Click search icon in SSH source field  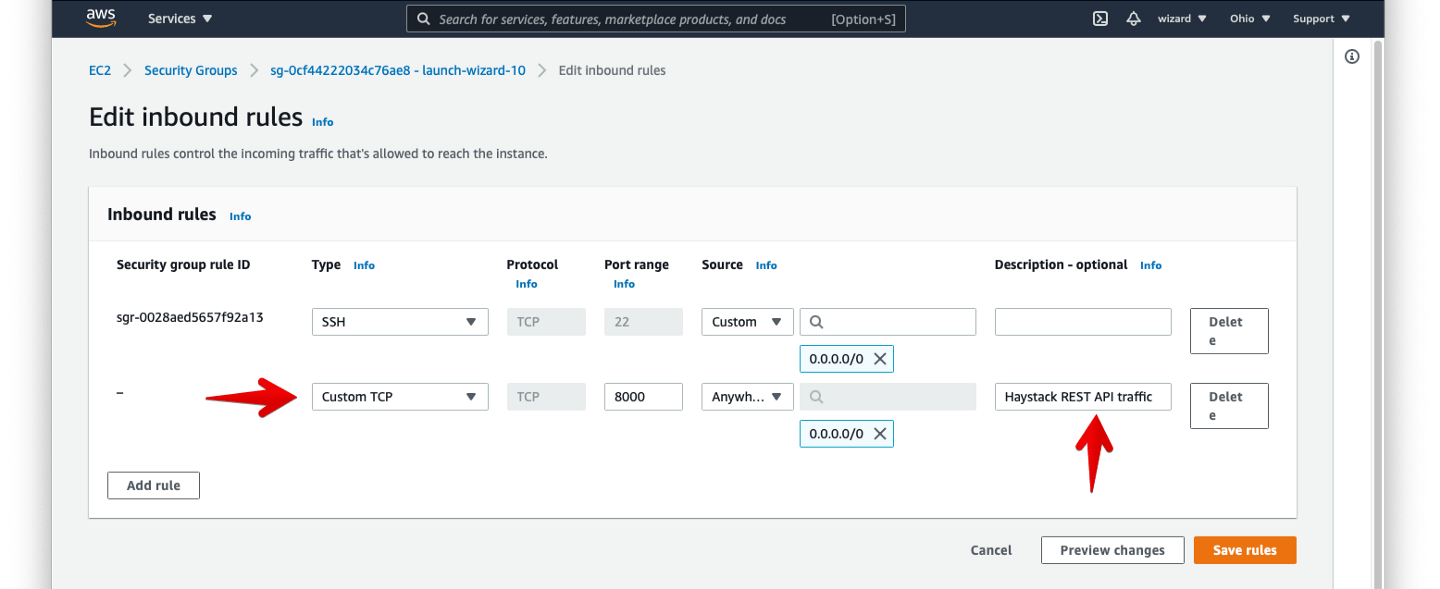click(817, 322)
